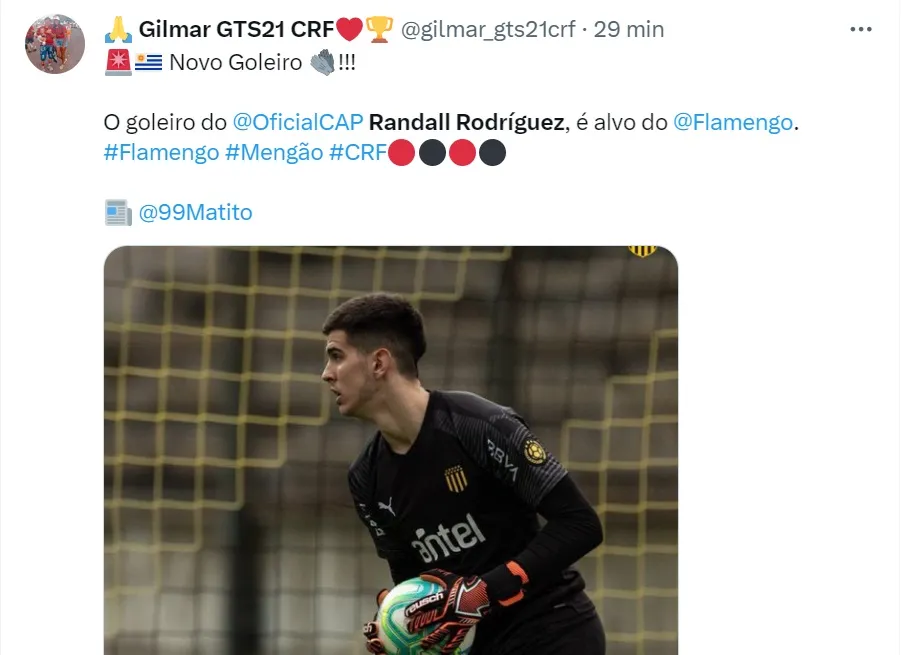909x655 pixels.
Task: Open the three-dot more options menu
Action: point(860,29)
